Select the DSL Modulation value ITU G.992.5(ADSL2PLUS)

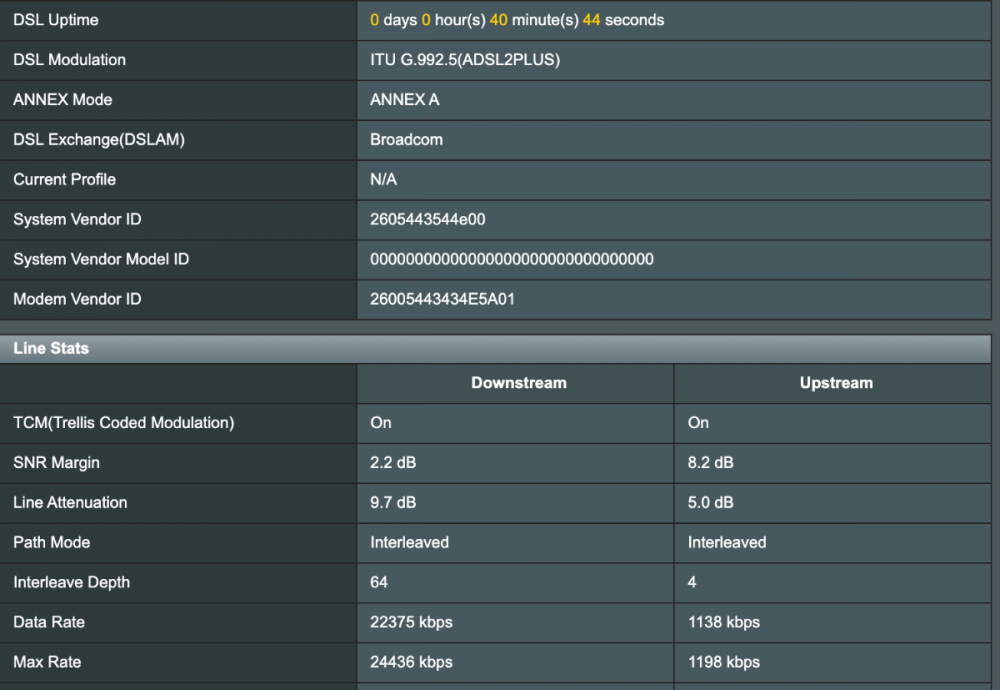coord(463,60)
